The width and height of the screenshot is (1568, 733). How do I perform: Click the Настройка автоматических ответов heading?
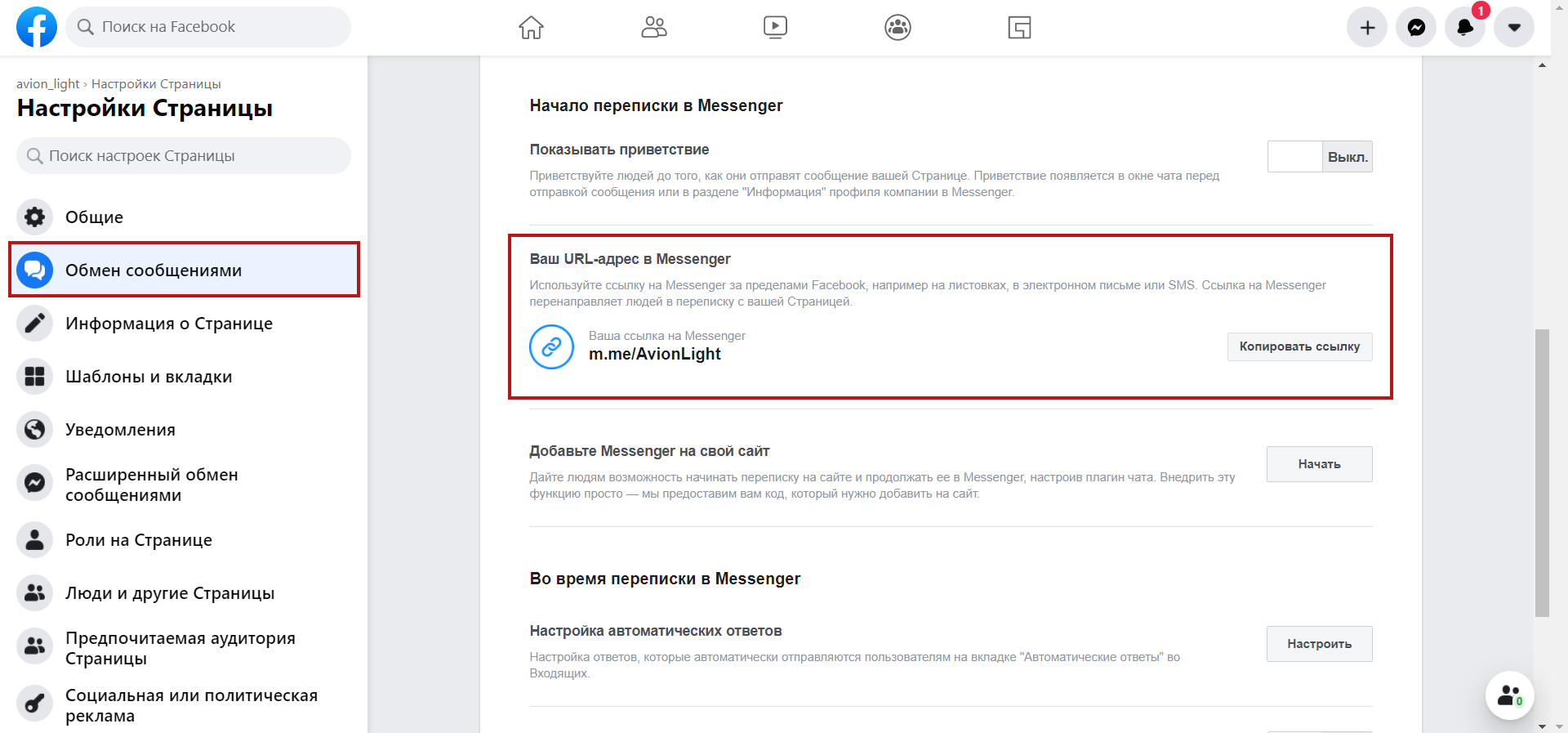tap(656, 631)
